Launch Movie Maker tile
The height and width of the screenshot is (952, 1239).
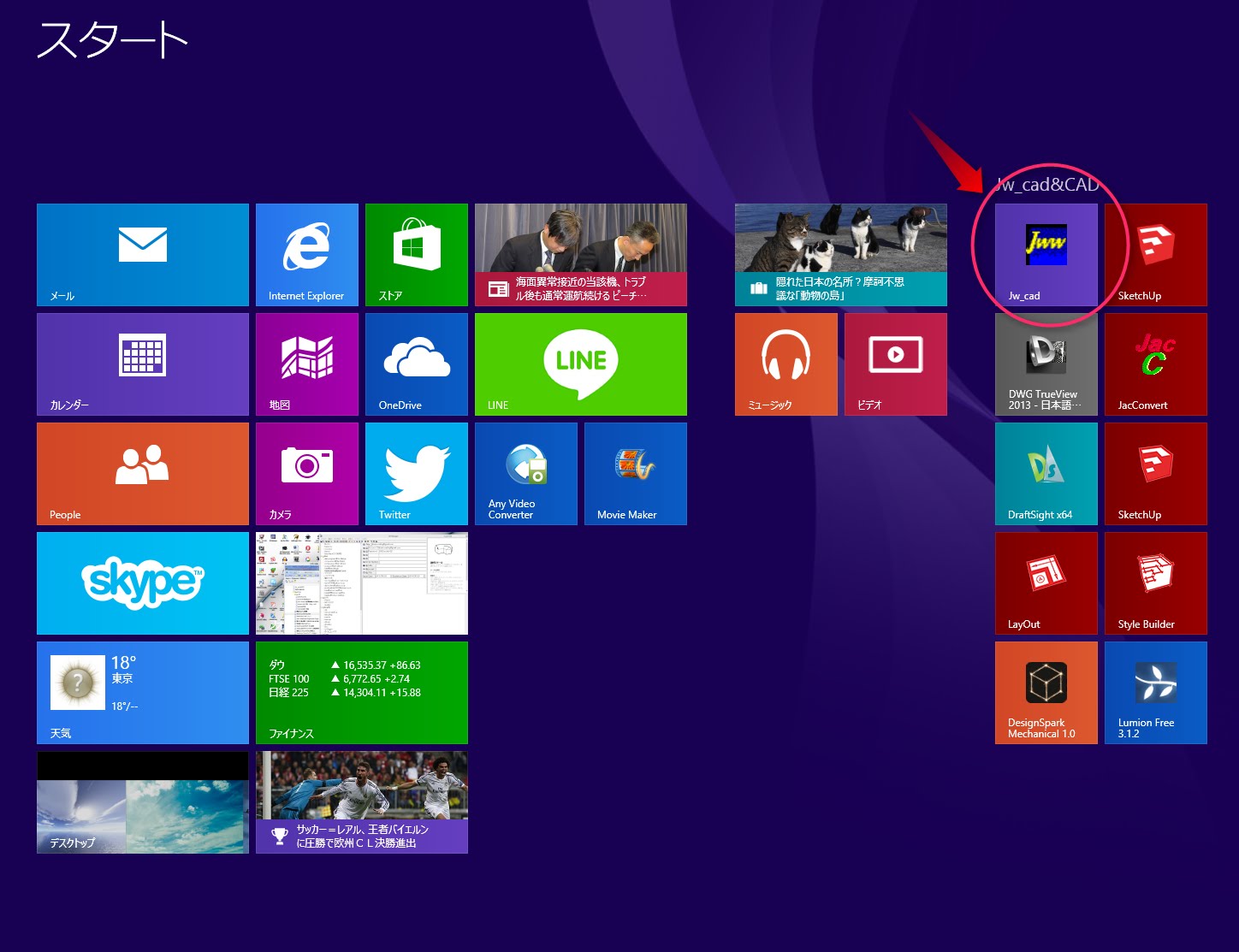(x=636, y=474)
